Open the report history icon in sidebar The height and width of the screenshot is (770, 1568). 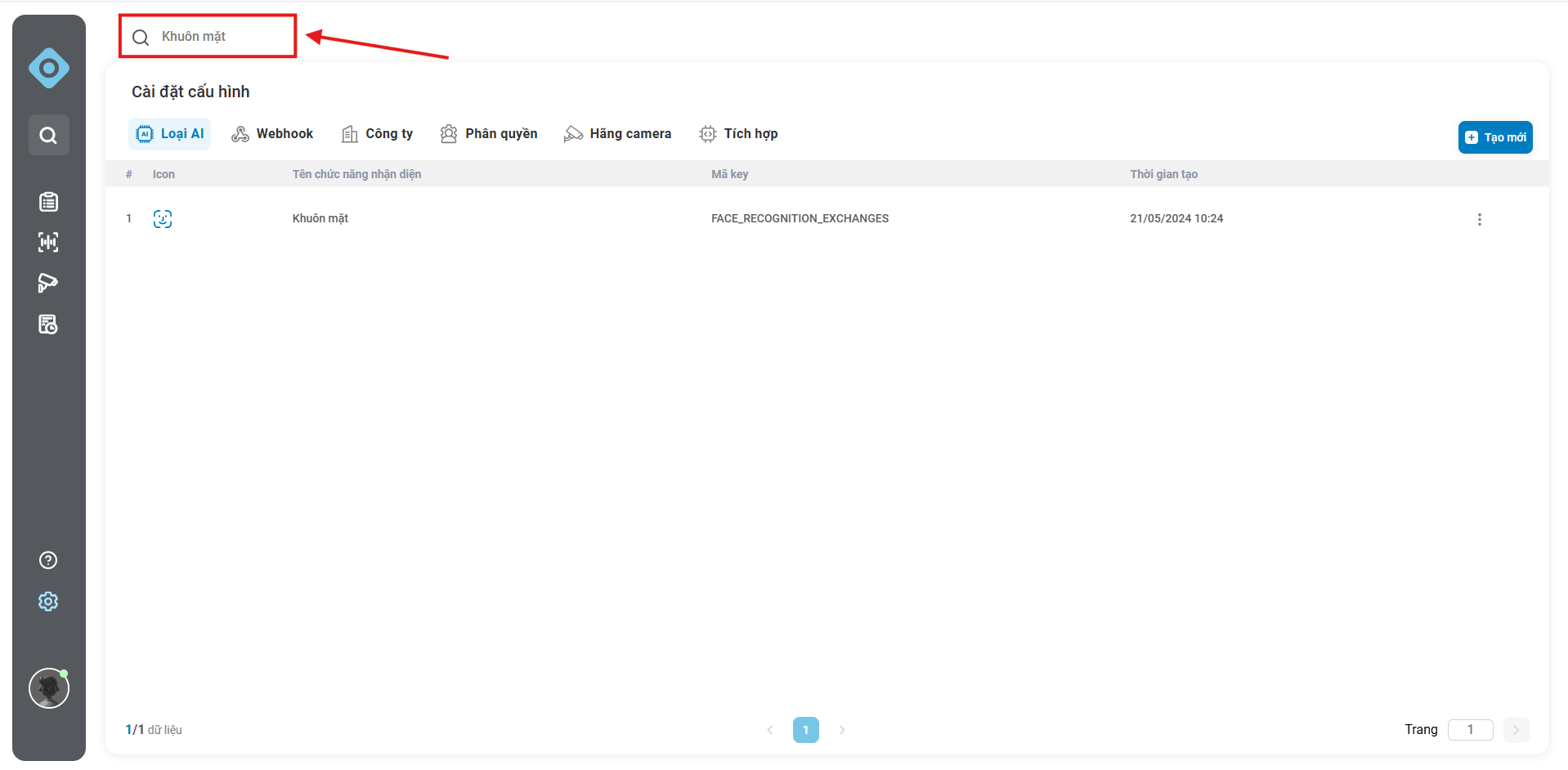pos(48,325)
